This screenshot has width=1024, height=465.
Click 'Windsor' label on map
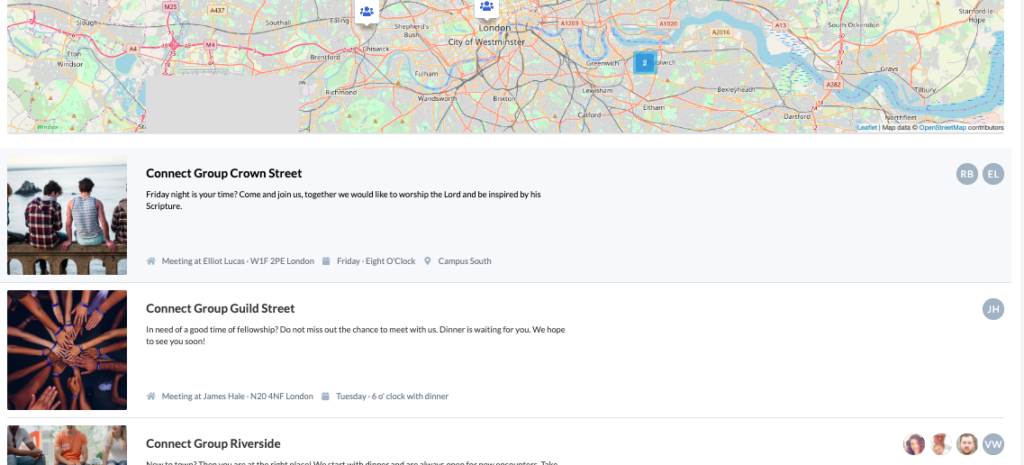70,65
